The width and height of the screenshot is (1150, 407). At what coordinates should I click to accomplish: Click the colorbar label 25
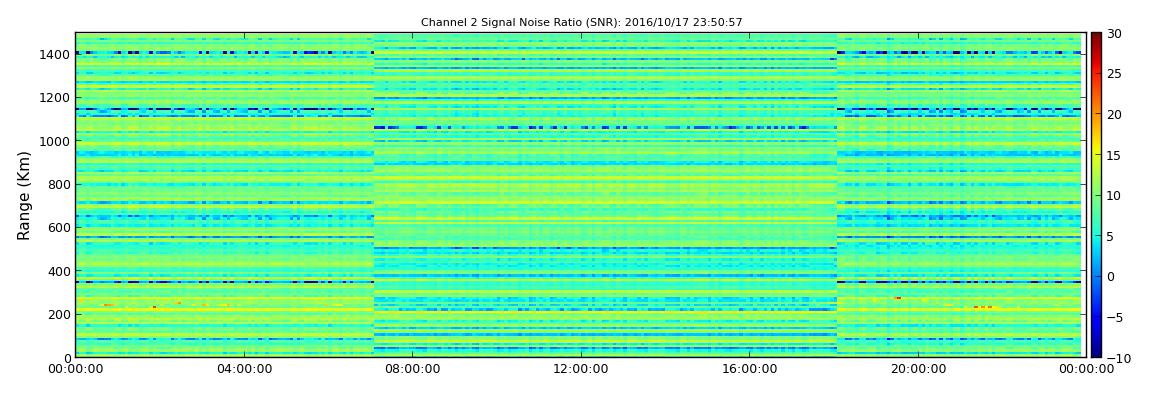[1114, 74]
